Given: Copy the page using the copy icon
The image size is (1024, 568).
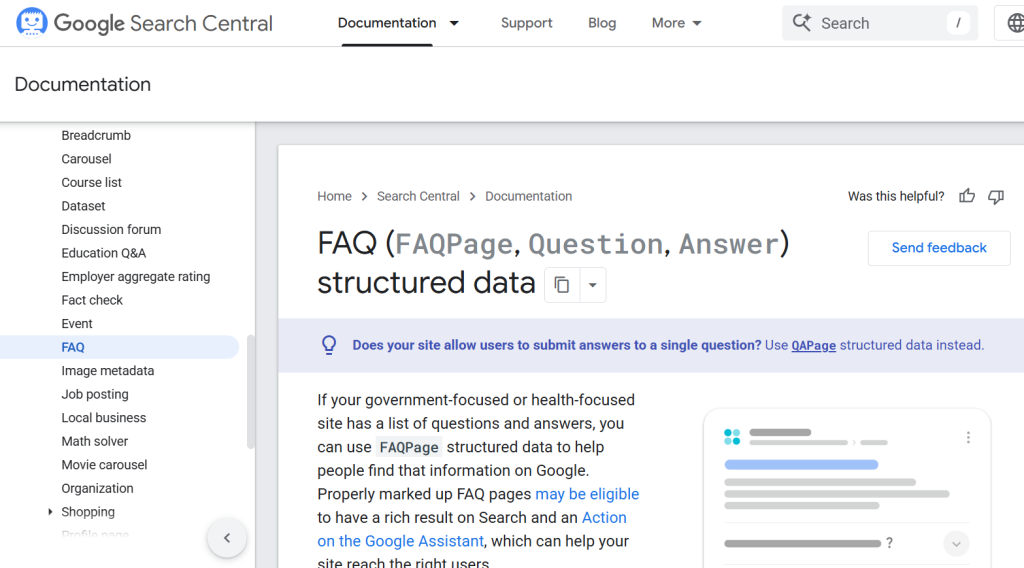Looking at the screenshot, I should coord(562,285).
